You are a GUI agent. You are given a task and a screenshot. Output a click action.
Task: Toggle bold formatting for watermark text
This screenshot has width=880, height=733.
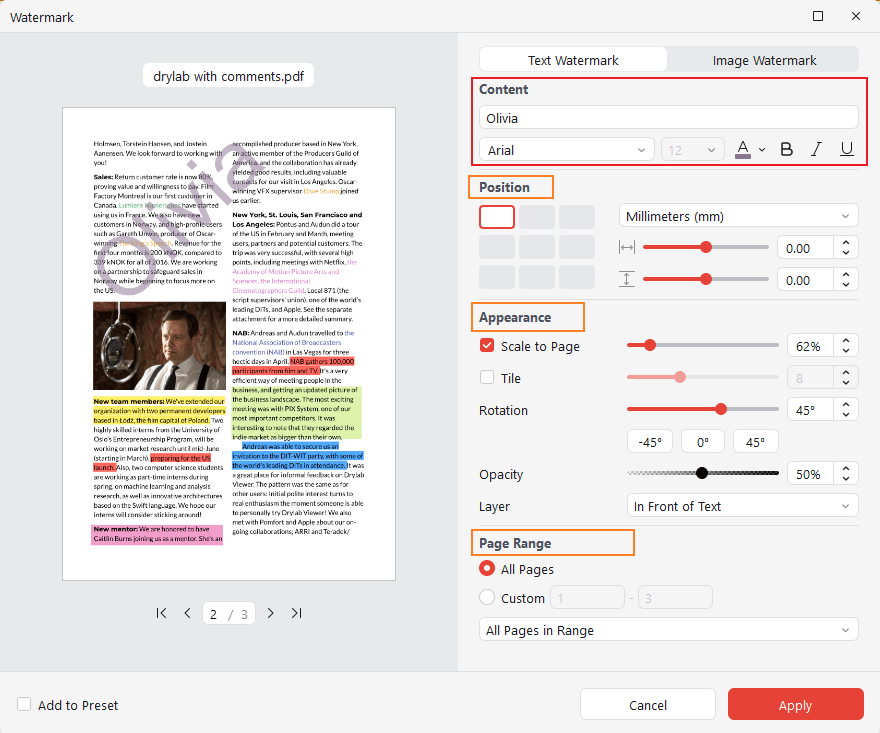tap(786, 148)
